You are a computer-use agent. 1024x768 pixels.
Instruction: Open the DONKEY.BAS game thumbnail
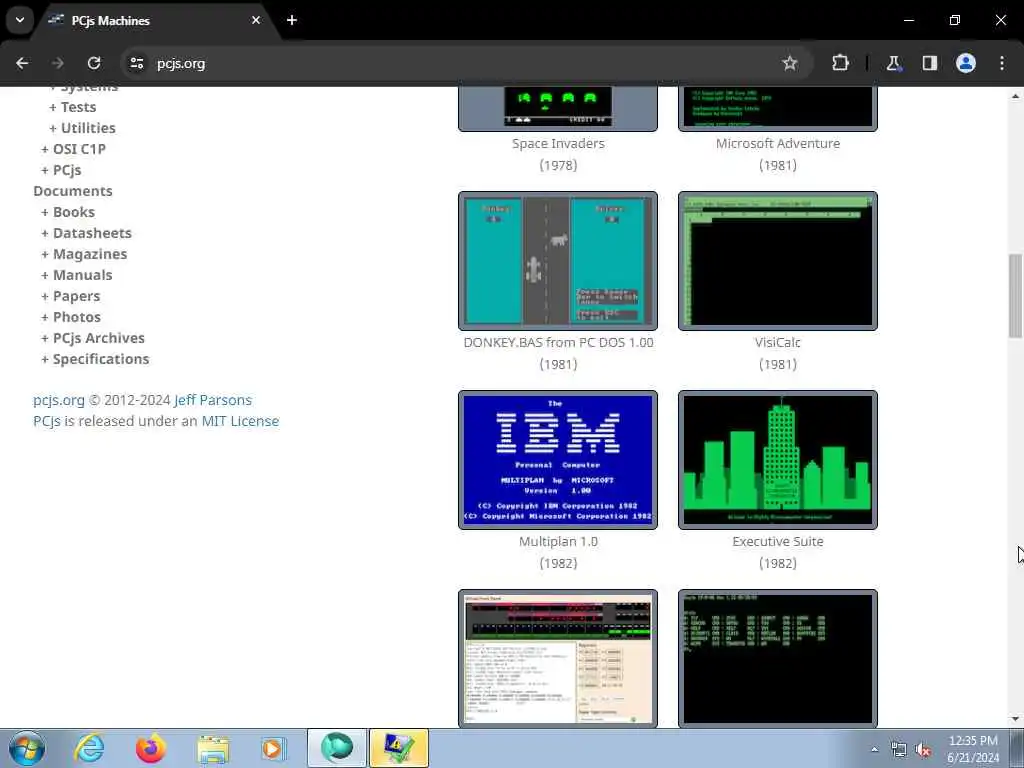558,261
